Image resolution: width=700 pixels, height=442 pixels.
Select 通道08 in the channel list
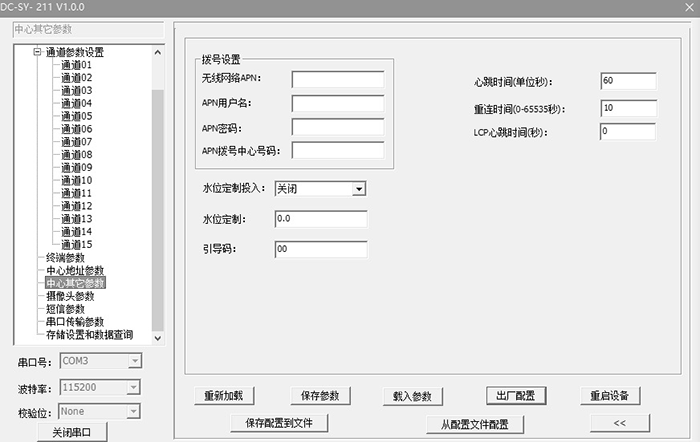pos(76,155)
